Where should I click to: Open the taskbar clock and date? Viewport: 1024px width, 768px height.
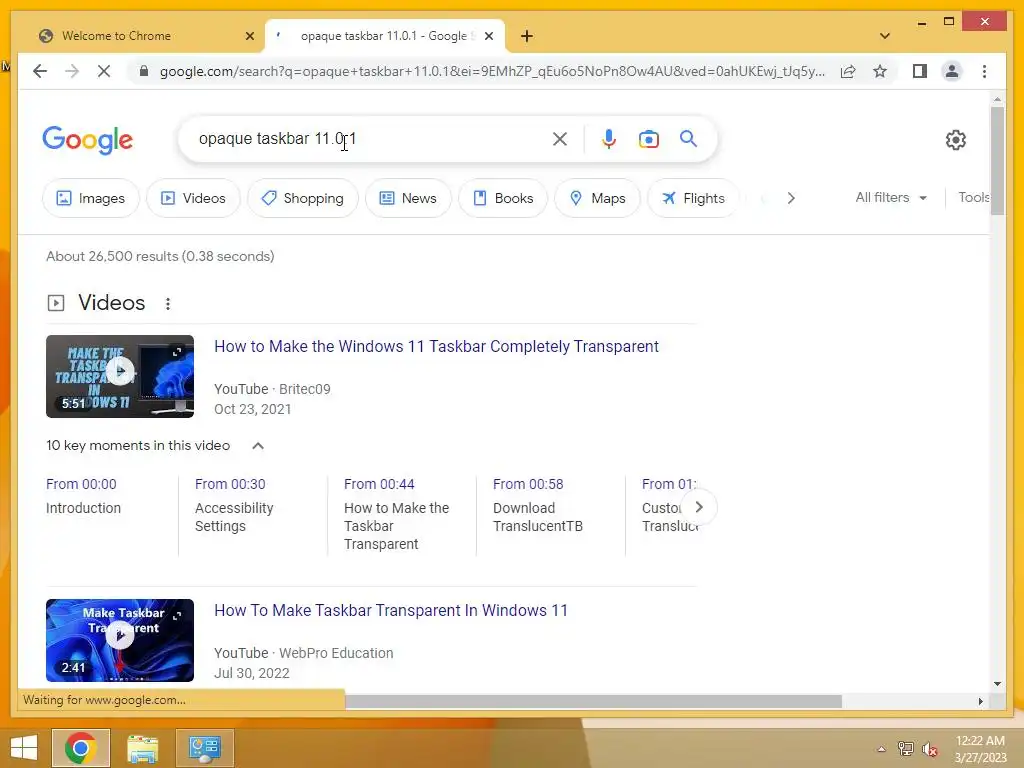(980, 749)
